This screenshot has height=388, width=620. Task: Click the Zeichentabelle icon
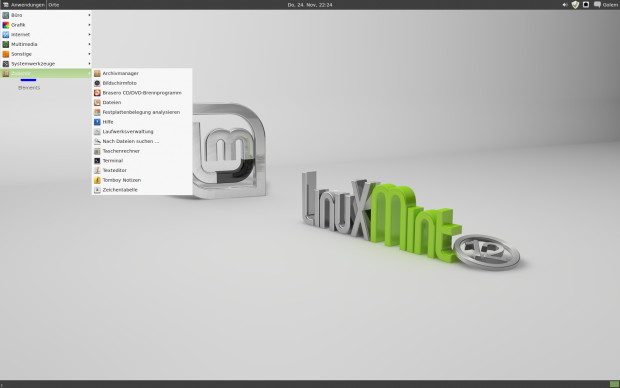[97, 190]
